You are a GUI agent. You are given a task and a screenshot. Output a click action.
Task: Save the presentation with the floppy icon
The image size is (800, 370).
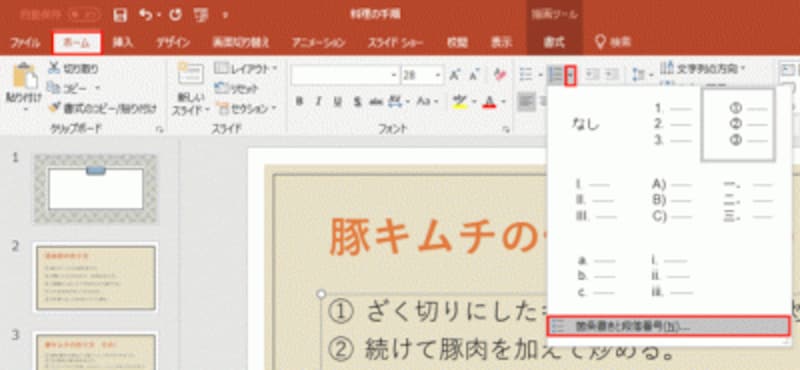pos(120,15)
